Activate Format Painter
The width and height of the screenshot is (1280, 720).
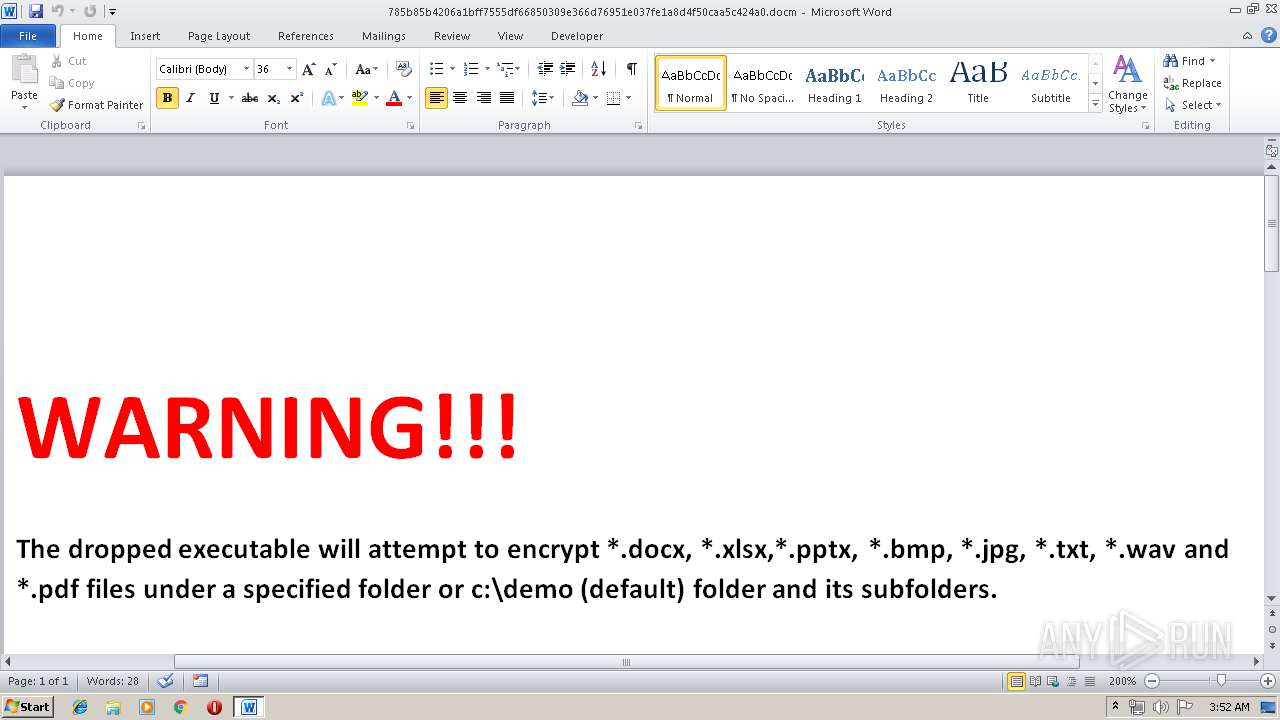(96, 105)
